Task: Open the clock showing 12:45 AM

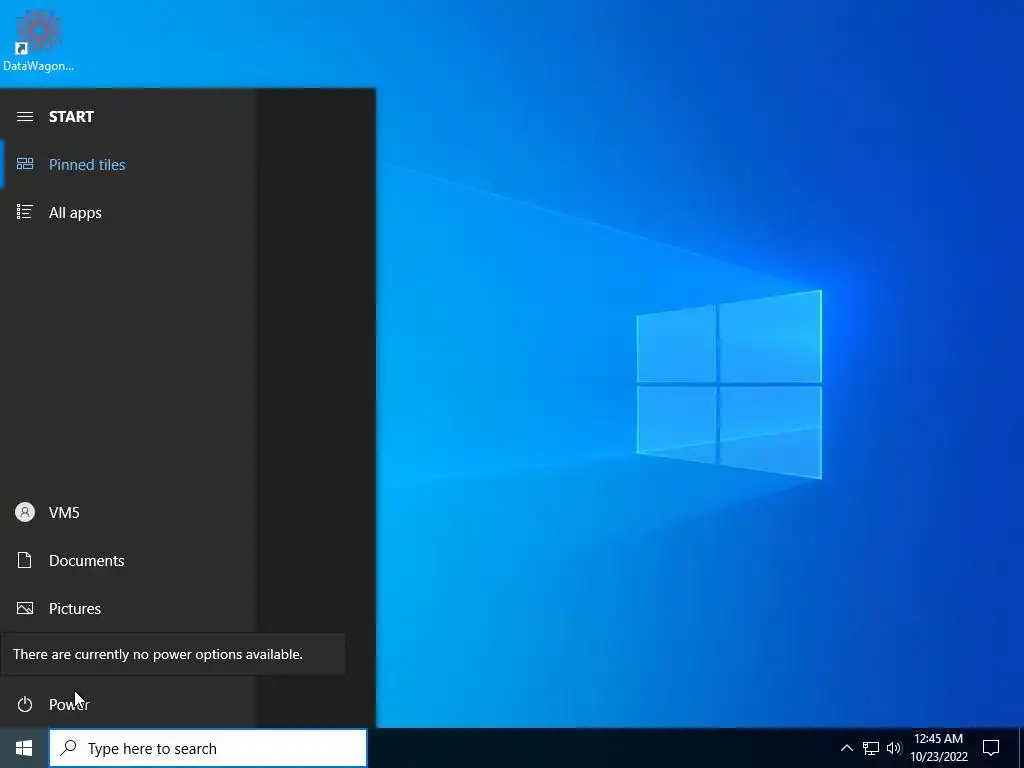Action: point(938,748)
